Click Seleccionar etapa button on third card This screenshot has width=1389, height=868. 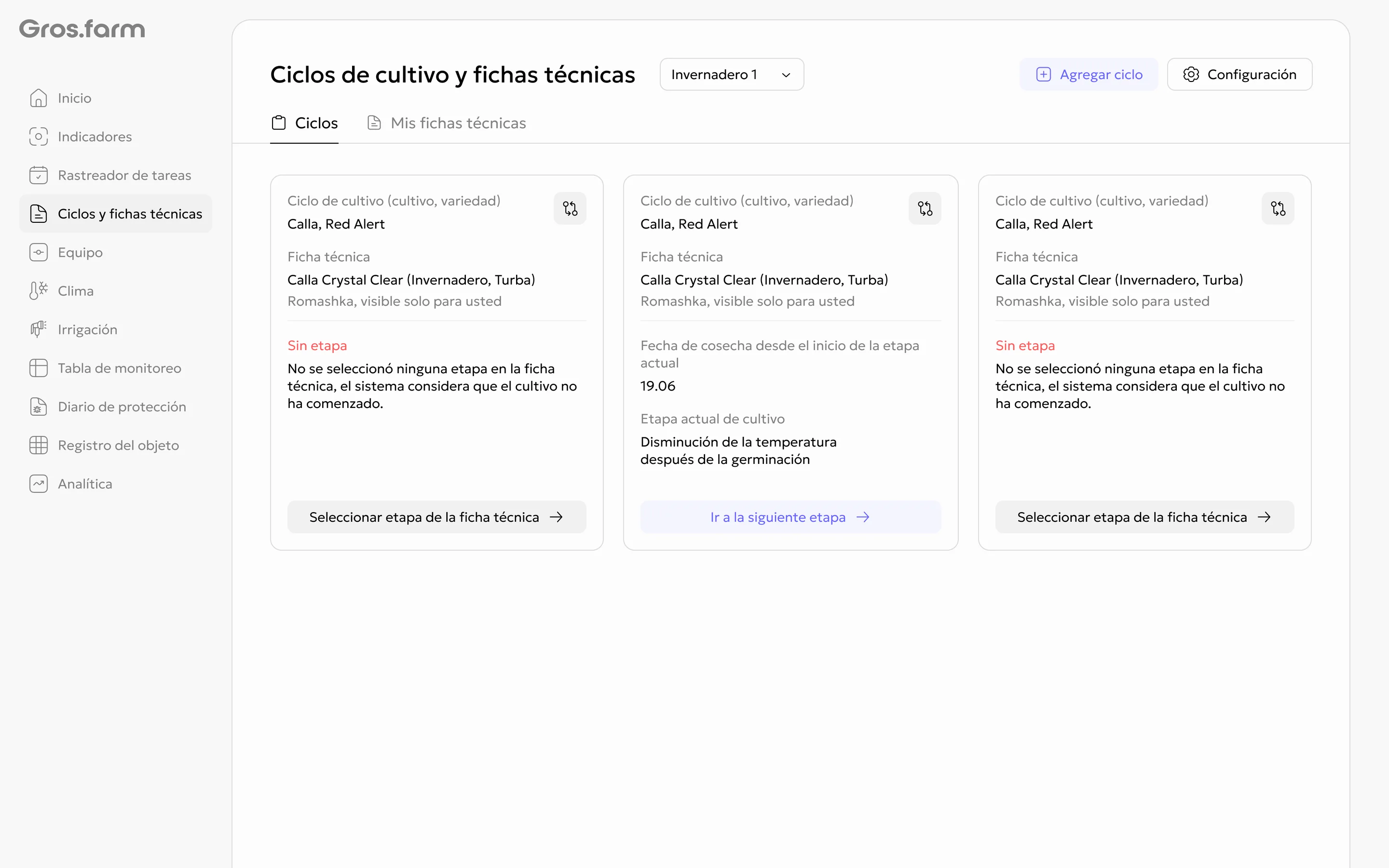(x=1144, y=517)
